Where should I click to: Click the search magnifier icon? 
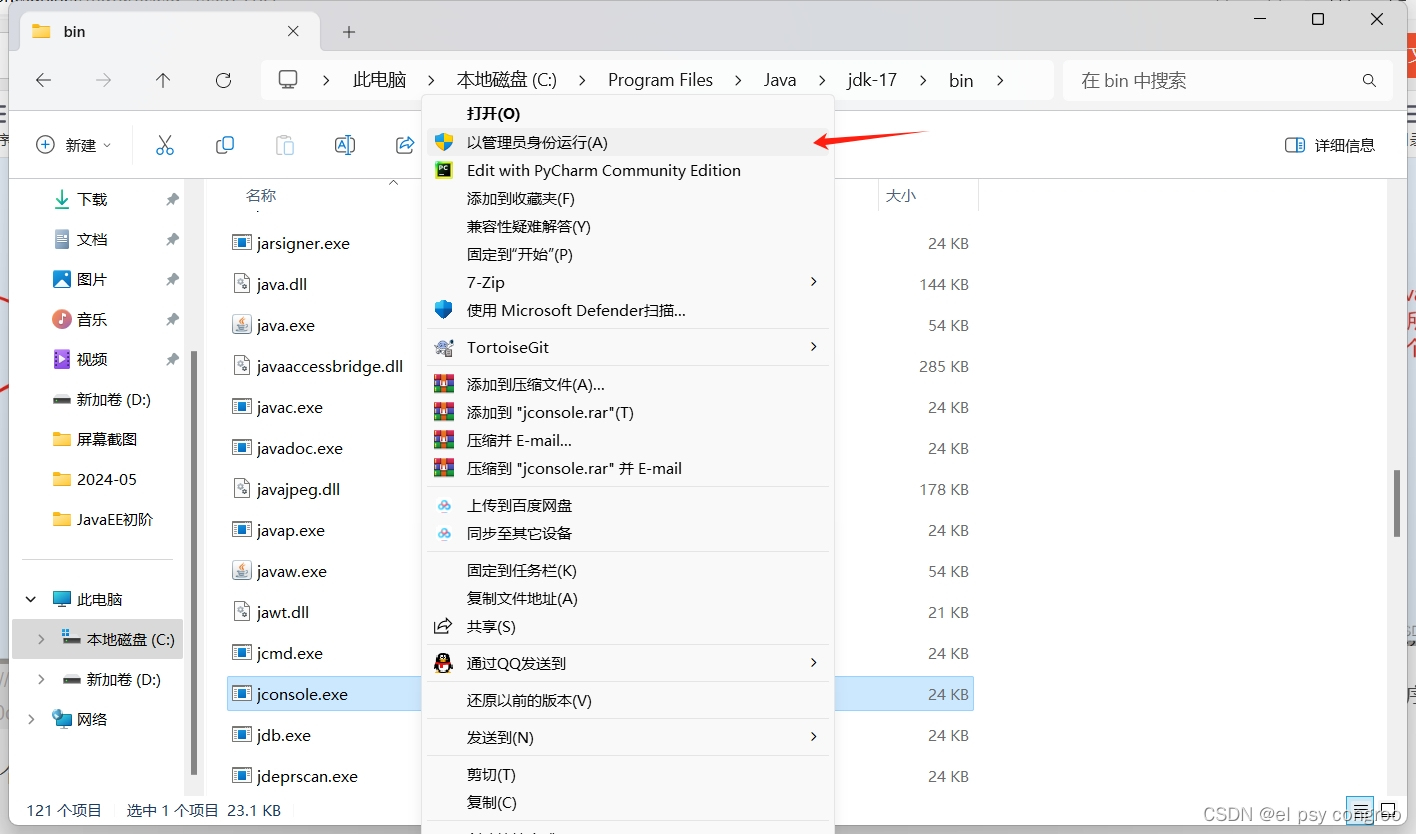click(1370, 80)
